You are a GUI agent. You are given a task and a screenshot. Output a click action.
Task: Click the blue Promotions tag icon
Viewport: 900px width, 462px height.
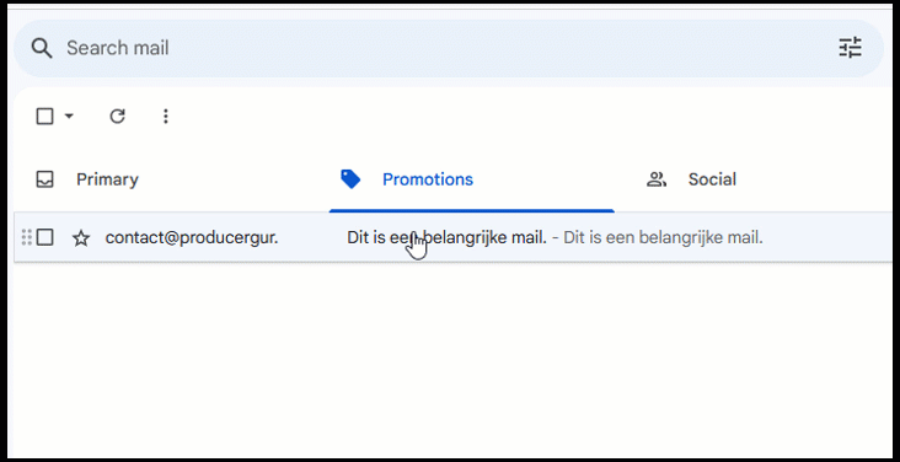(x=350, y=179)
